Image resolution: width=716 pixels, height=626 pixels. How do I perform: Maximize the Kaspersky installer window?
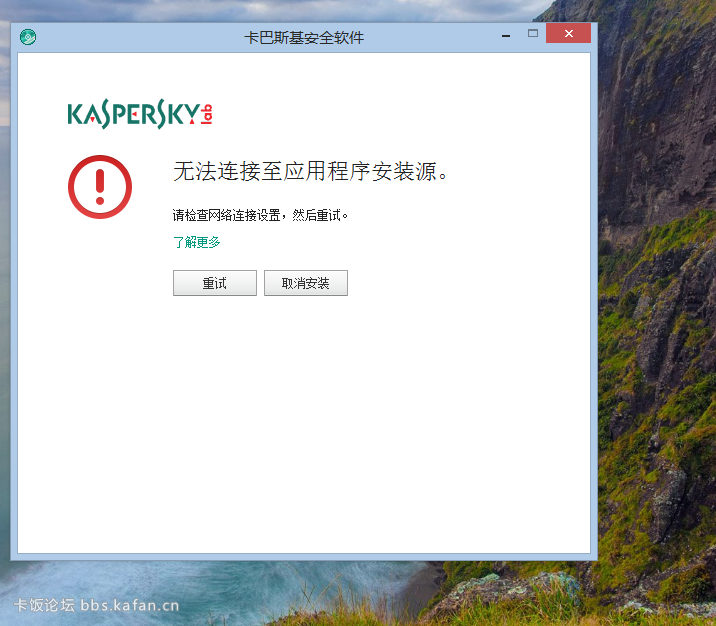532,33
